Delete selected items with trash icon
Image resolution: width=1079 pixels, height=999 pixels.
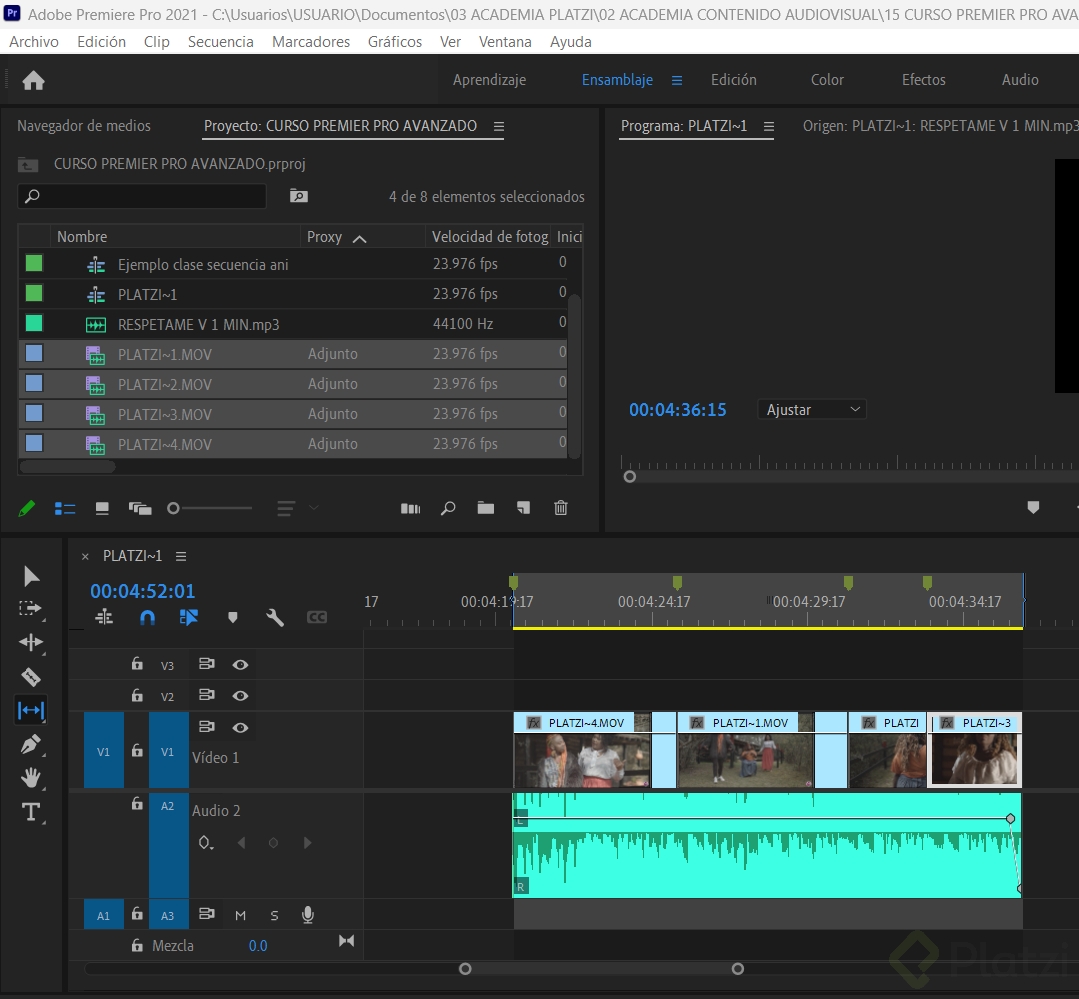point(561,508)
